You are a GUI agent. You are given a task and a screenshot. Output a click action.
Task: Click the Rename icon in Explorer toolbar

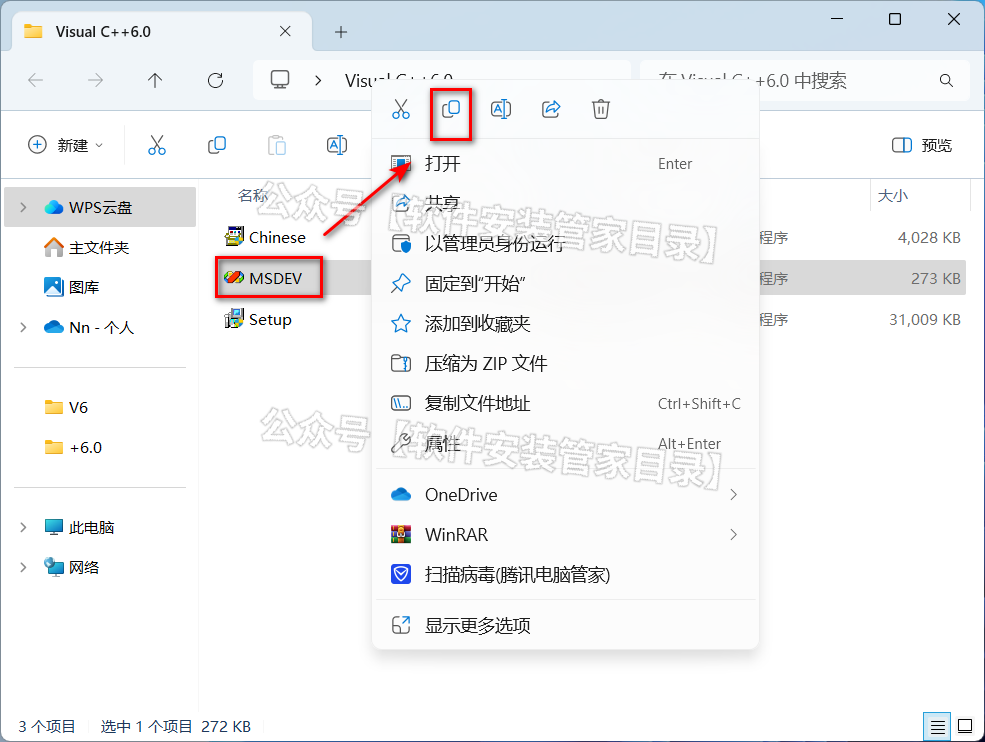tap(337, 145)
